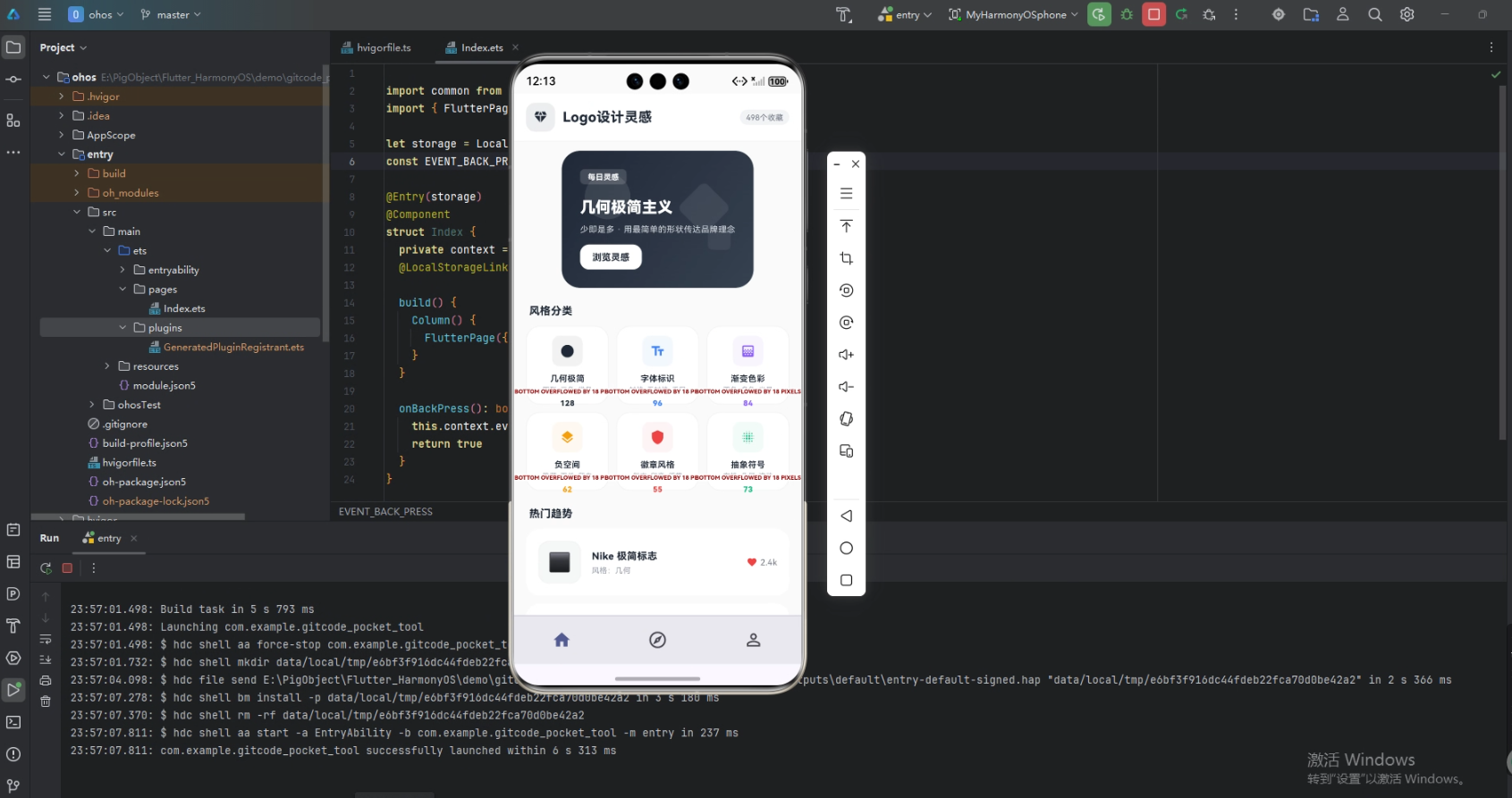Image resolution: width=1512 pixels, height=798 pixels.
Task: Open the Run tool window in the left sidebar
Action: coord(13,690)
